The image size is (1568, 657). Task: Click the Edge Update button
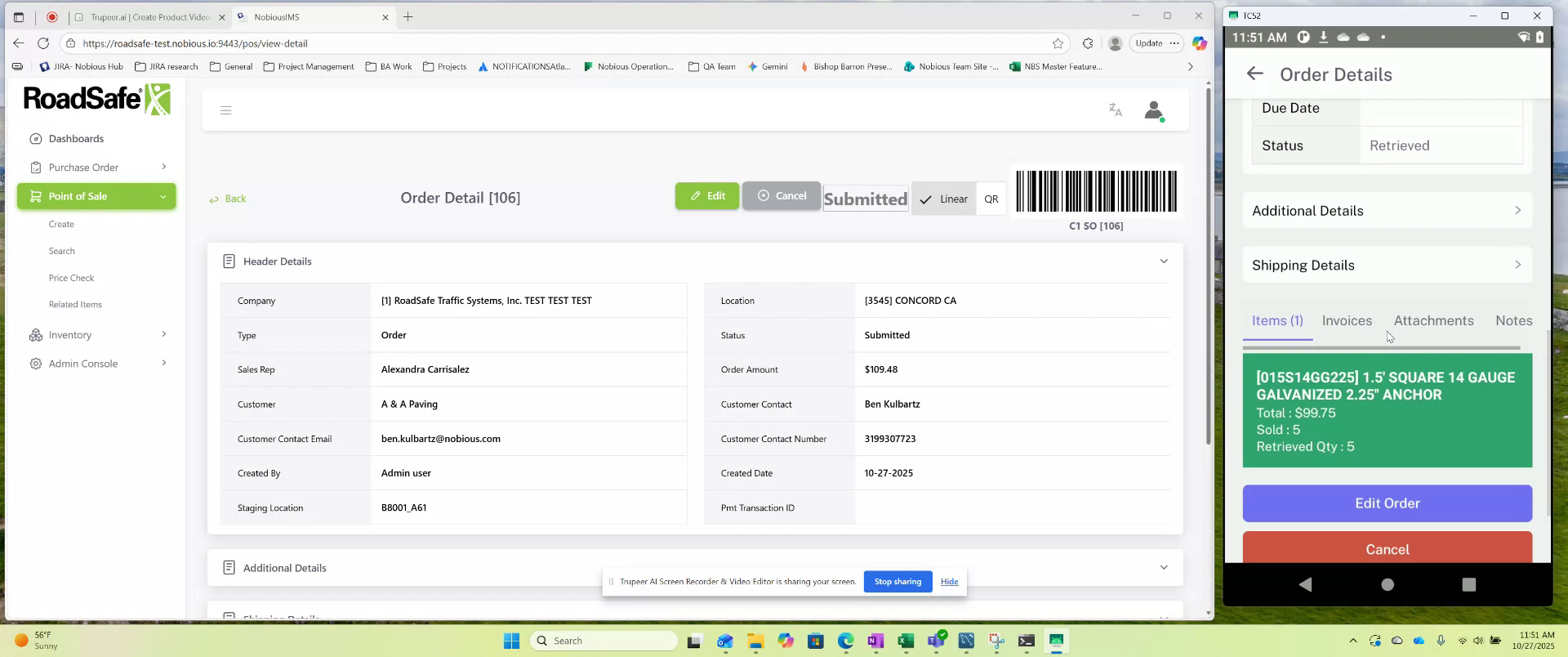[x=1148, y=43]
